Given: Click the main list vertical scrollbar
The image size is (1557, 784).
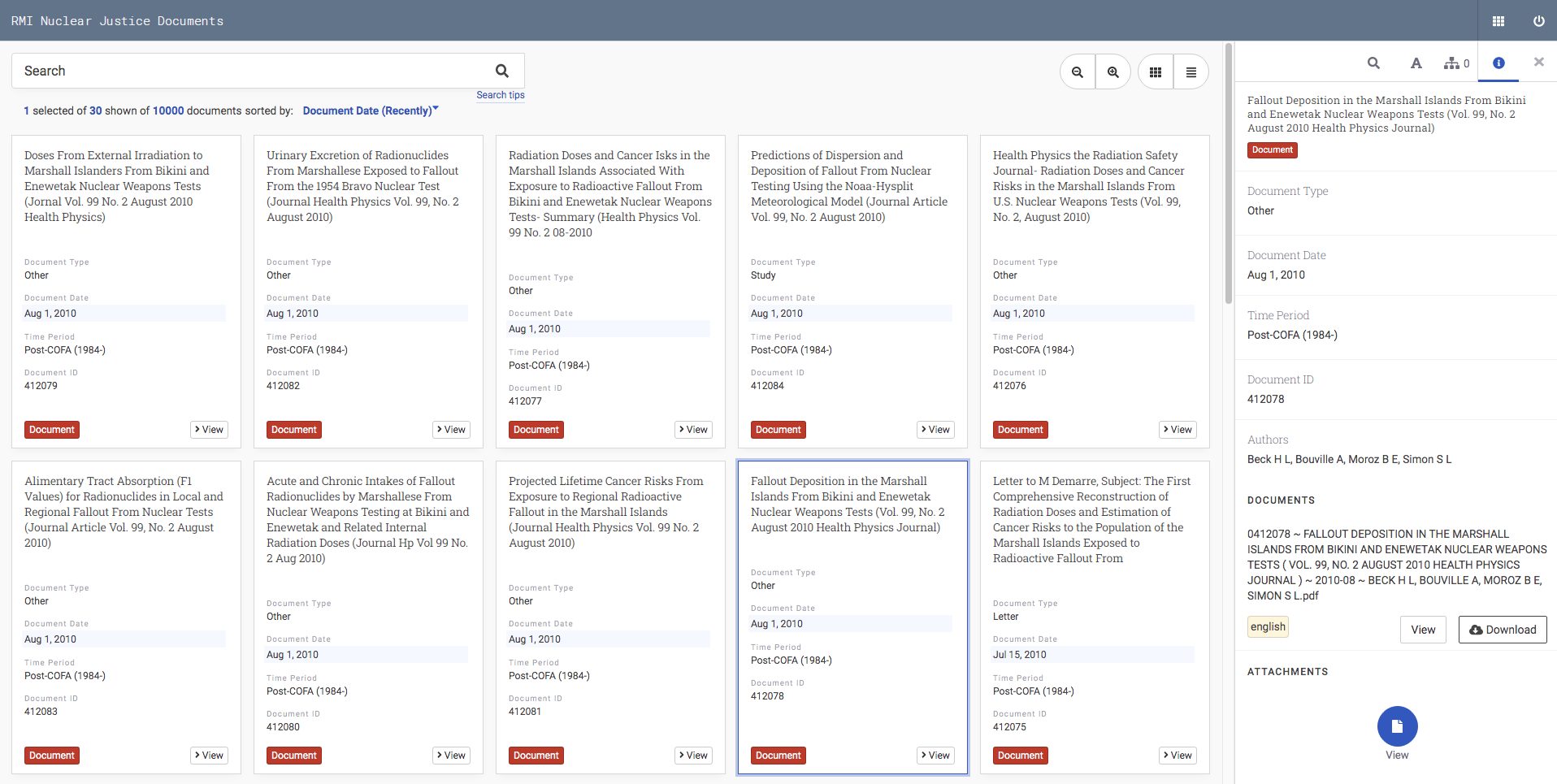Looking at the screenshot, I should (1228, 174).
